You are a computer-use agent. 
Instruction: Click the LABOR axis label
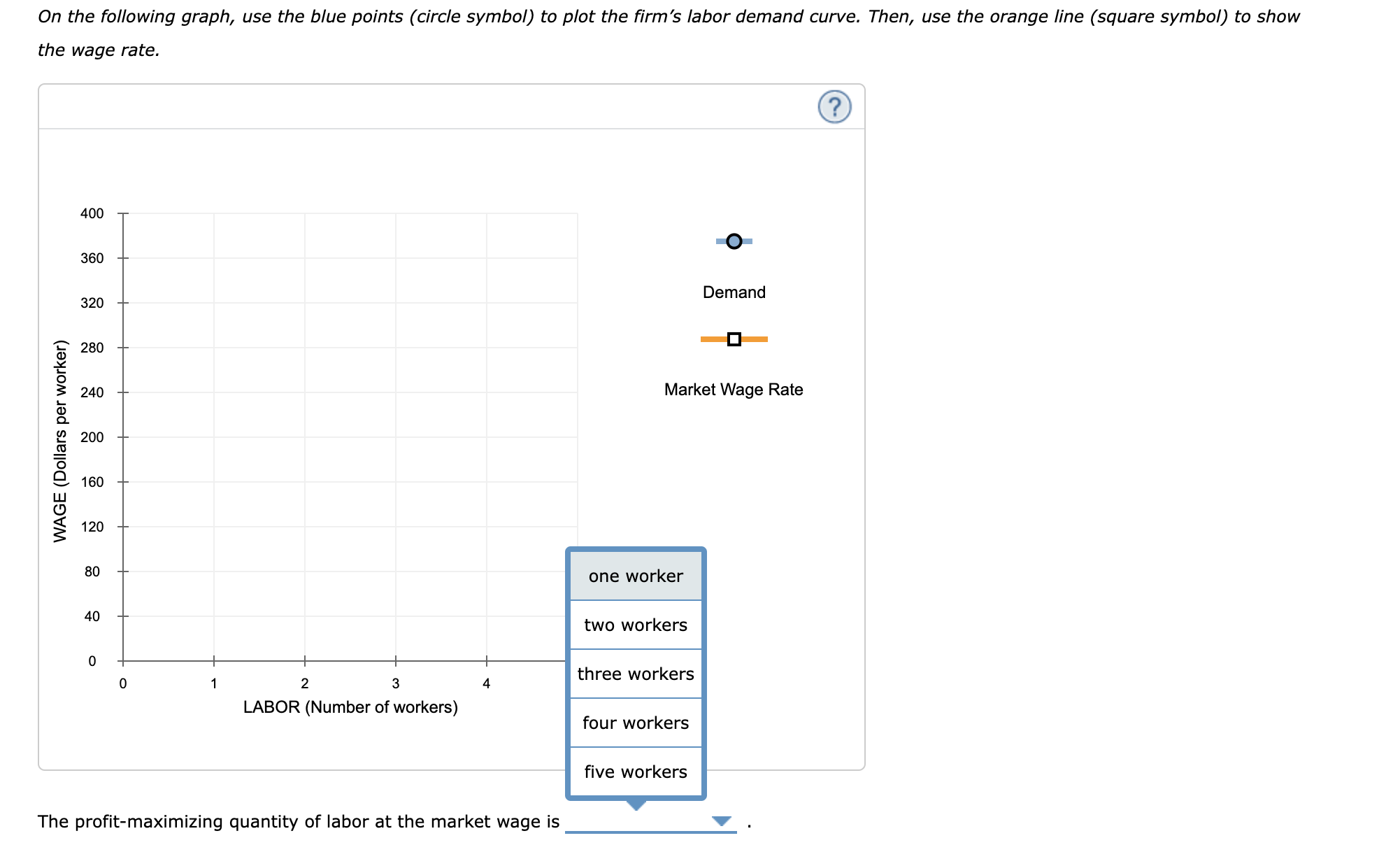(x=350, y=706)
